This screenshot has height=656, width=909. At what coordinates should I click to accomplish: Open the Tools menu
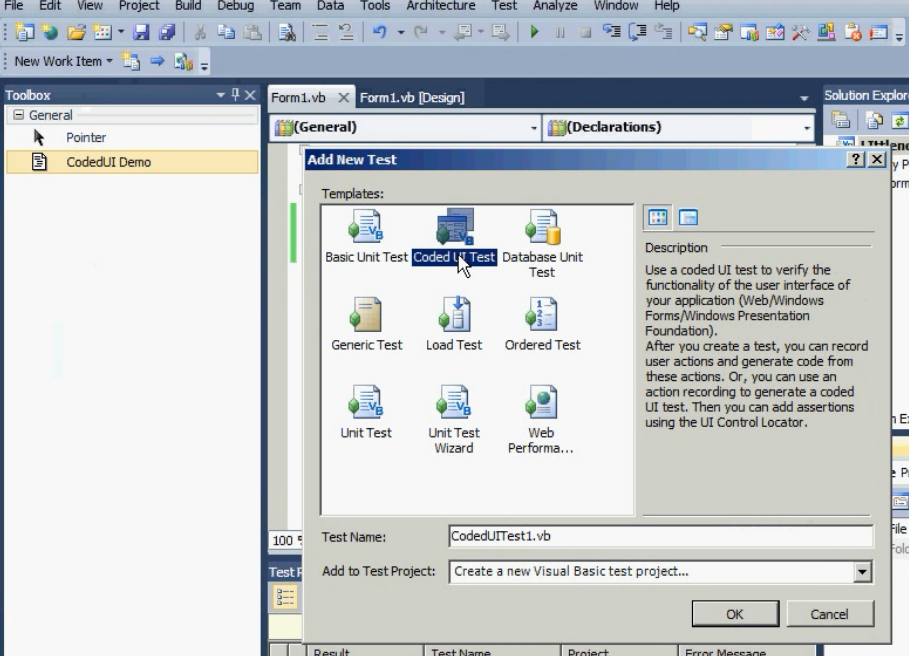click(375, 6)
